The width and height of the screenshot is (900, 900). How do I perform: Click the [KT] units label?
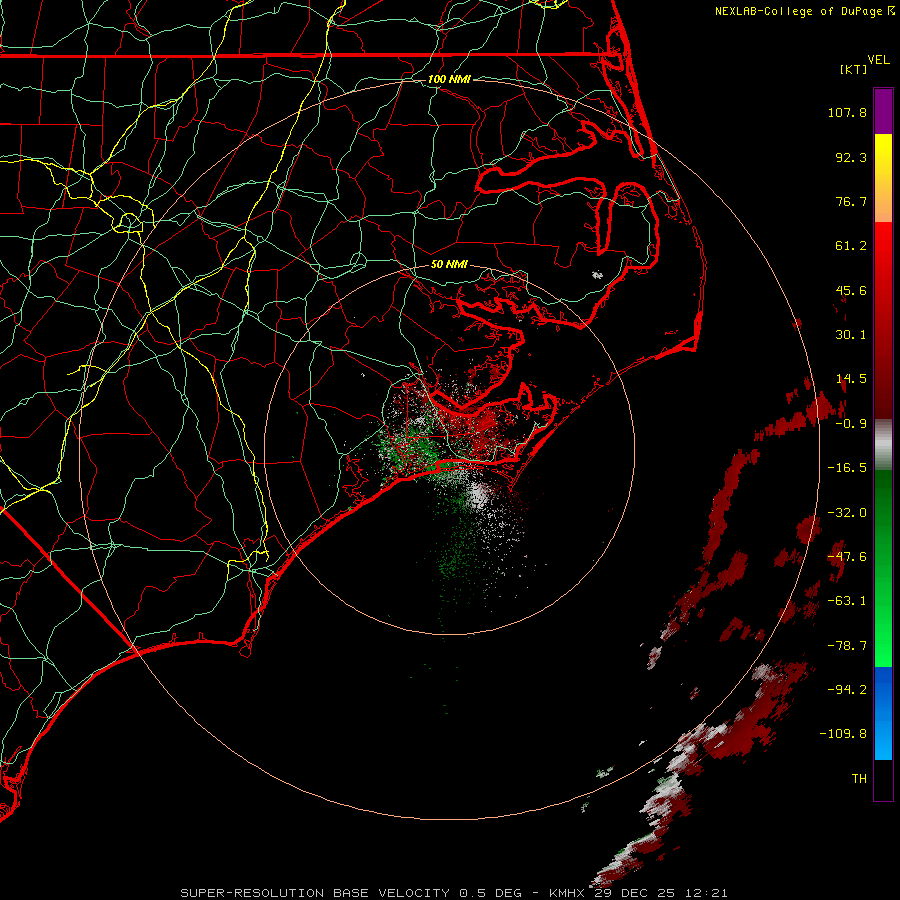[x=854, y=69]
